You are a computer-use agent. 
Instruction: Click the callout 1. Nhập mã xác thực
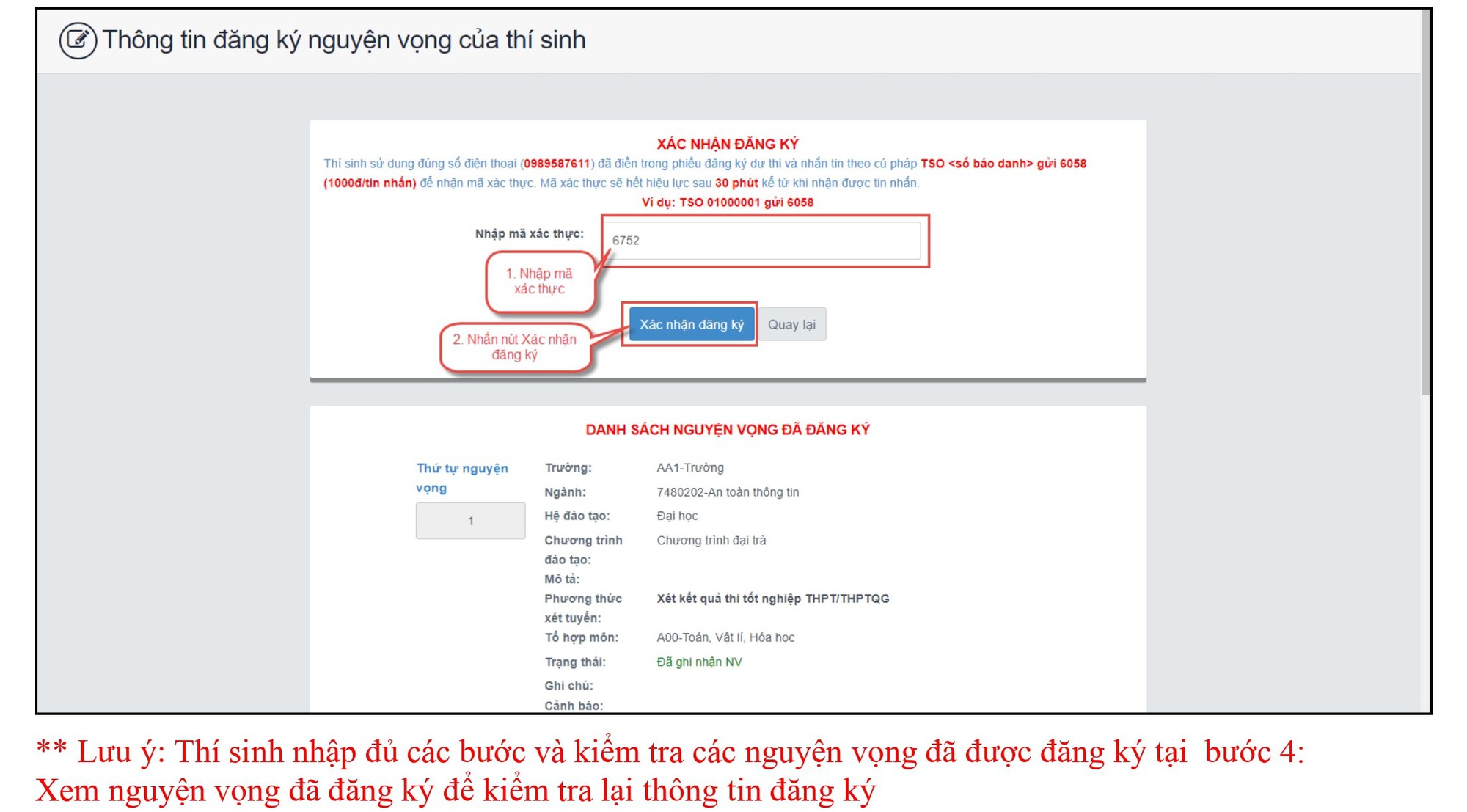(539, 281)
